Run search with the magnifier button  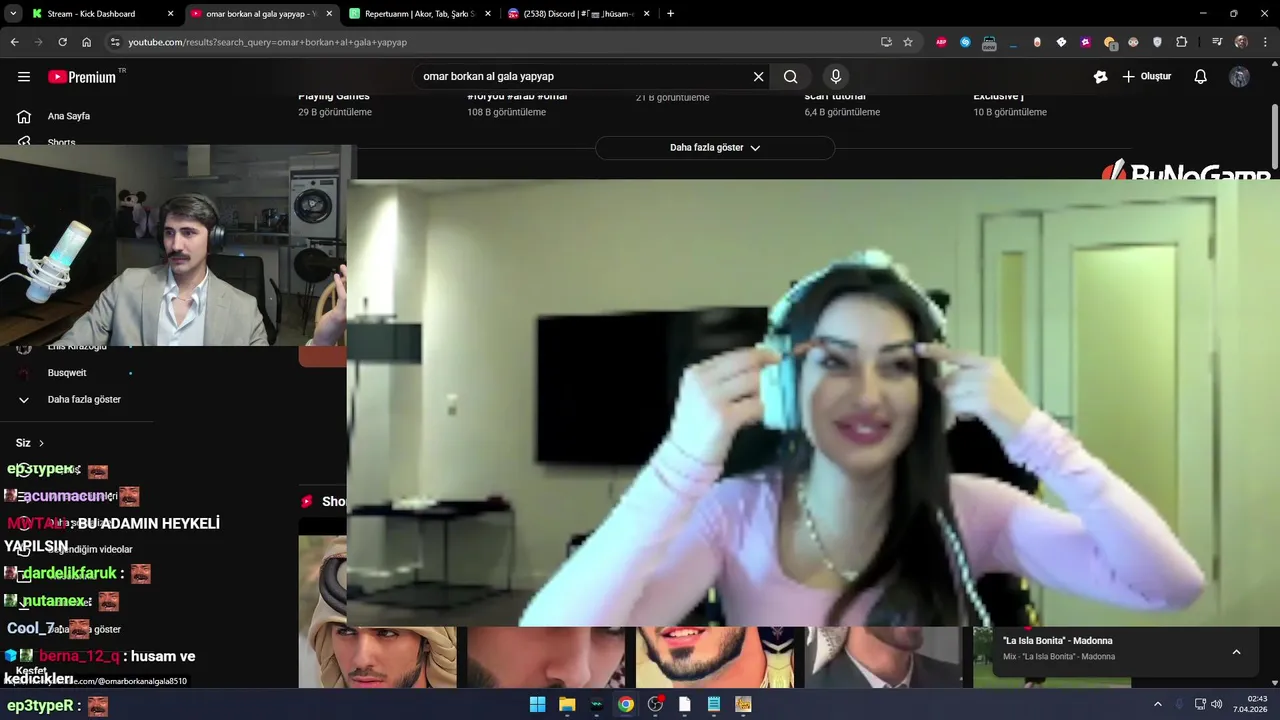click(791, 77)
